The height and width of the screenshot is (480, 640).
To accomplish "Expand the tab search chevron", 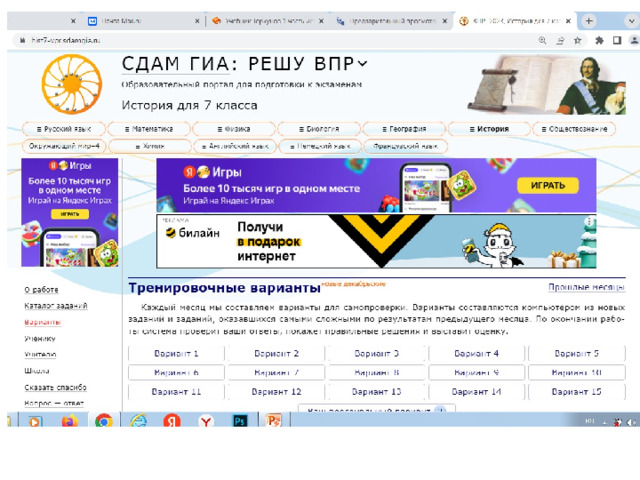I will tap(631, 21).
